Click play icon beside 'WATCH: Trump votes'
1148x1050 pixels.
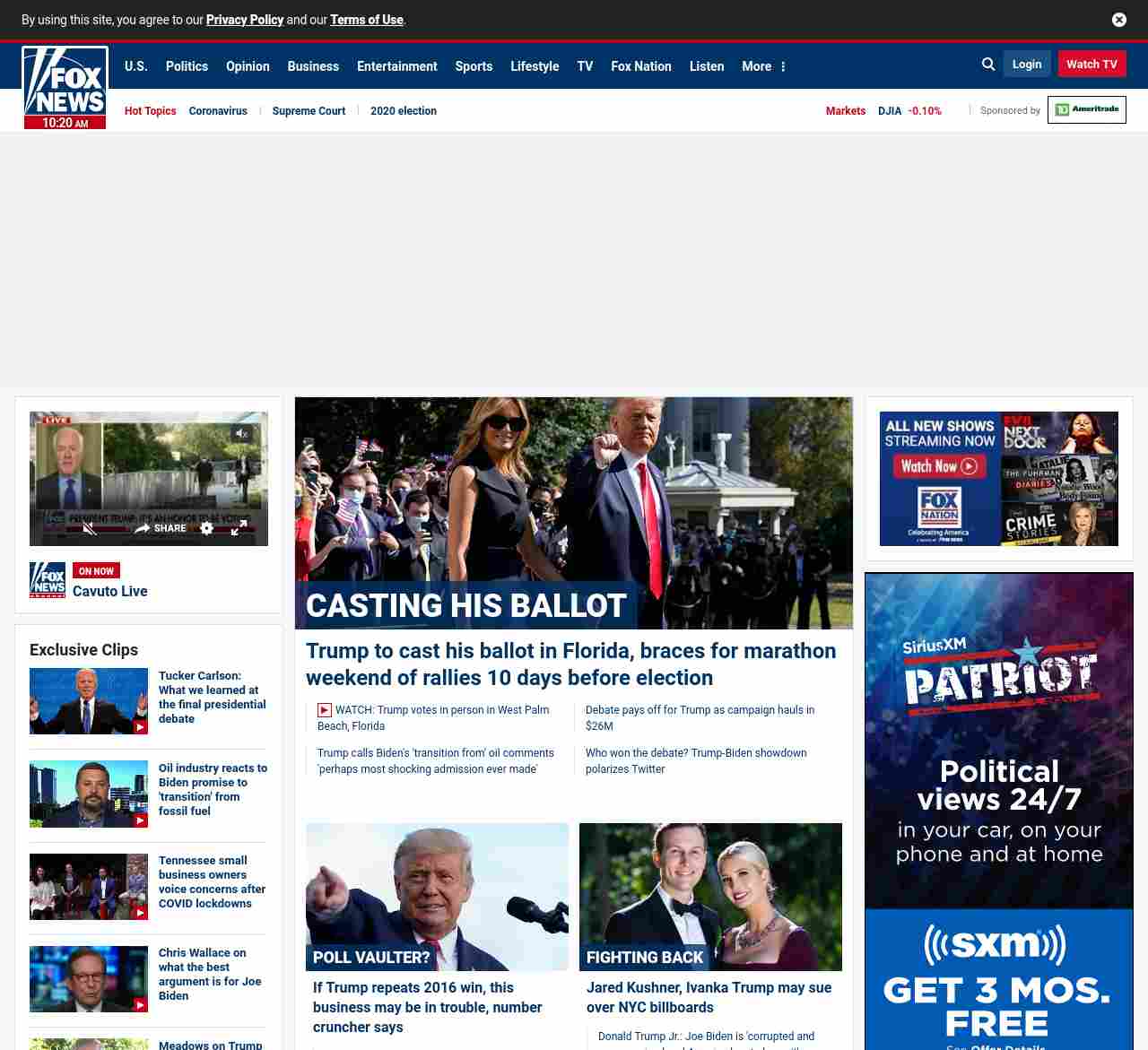coord(325,710)
